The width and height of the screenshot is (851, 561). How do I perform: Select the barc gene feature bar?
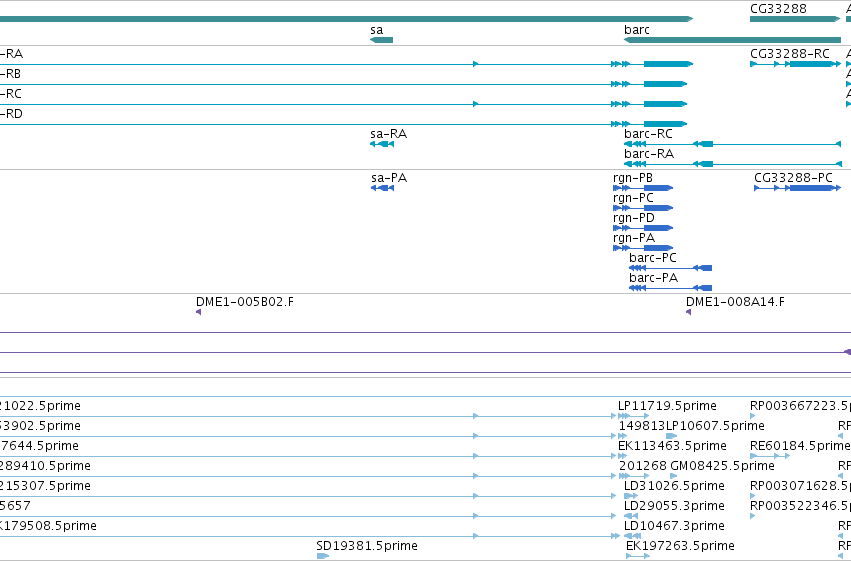click(732, 40)
